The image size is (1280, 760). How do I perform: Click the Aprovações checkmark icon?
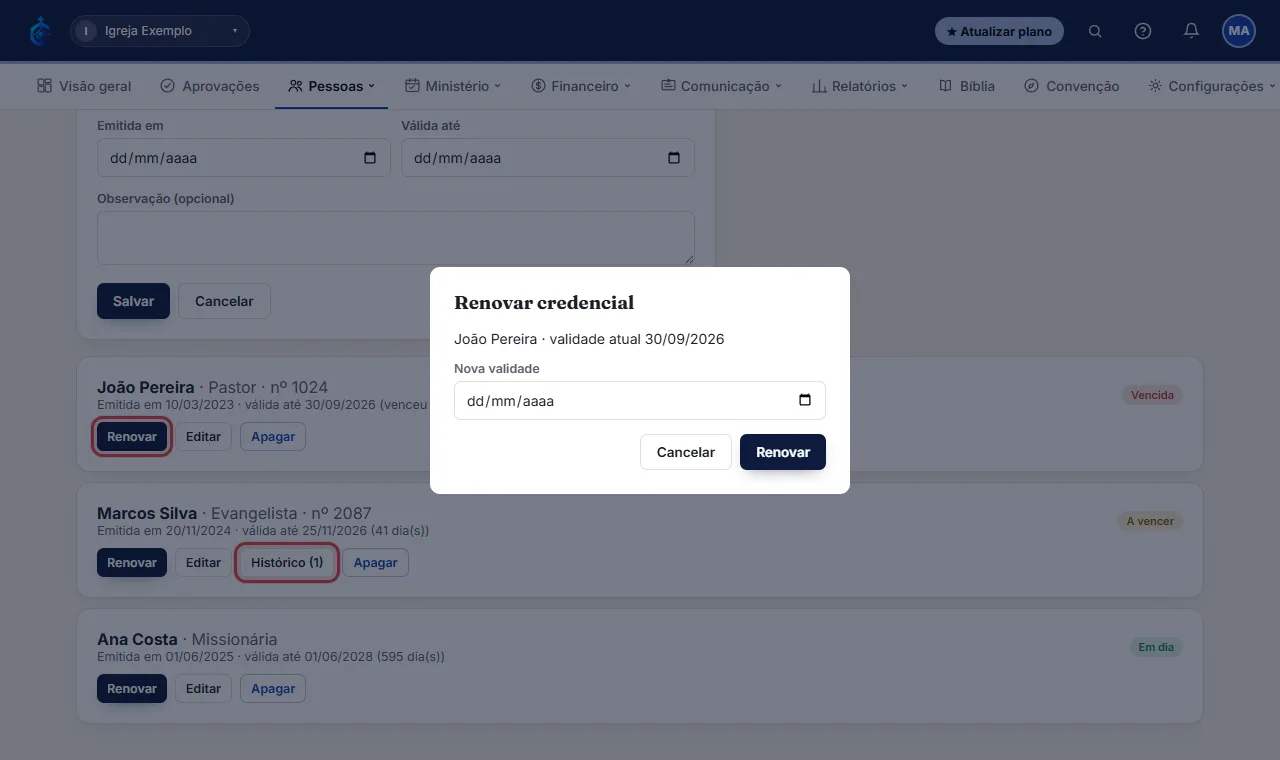(x=168, y=86)
